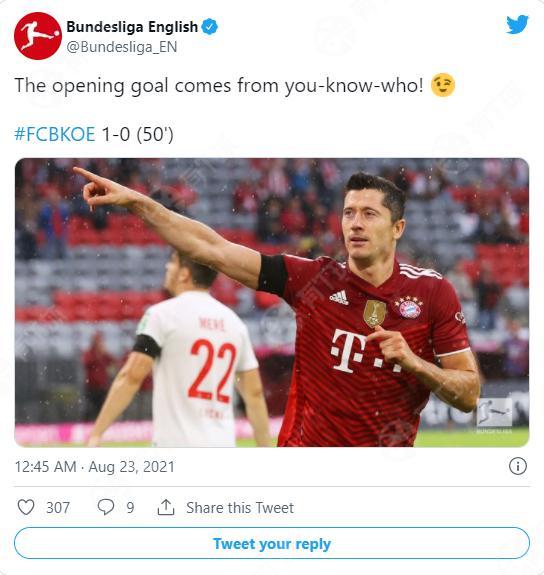The image size is (544, 575).
Task: Open replies via the speech bubble icon
Action: pyautogui.click(x=106, y=507)
